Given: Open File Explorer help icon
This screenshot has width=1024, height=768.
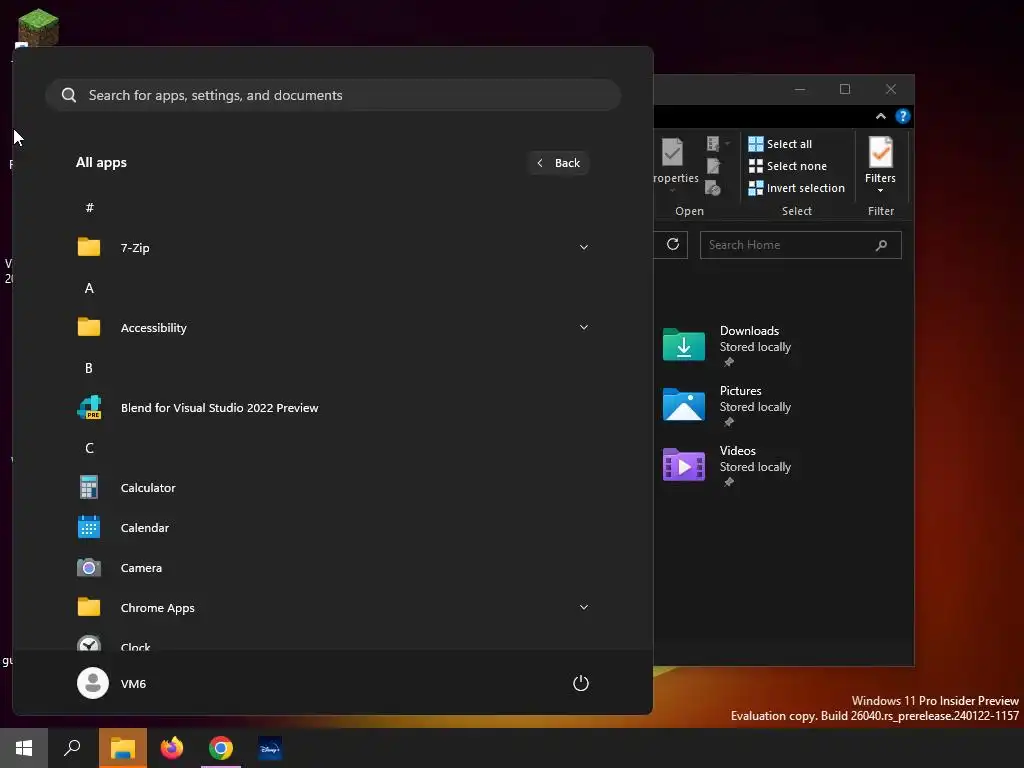Looking at the screenshot, I should click(x=903, y=116).
